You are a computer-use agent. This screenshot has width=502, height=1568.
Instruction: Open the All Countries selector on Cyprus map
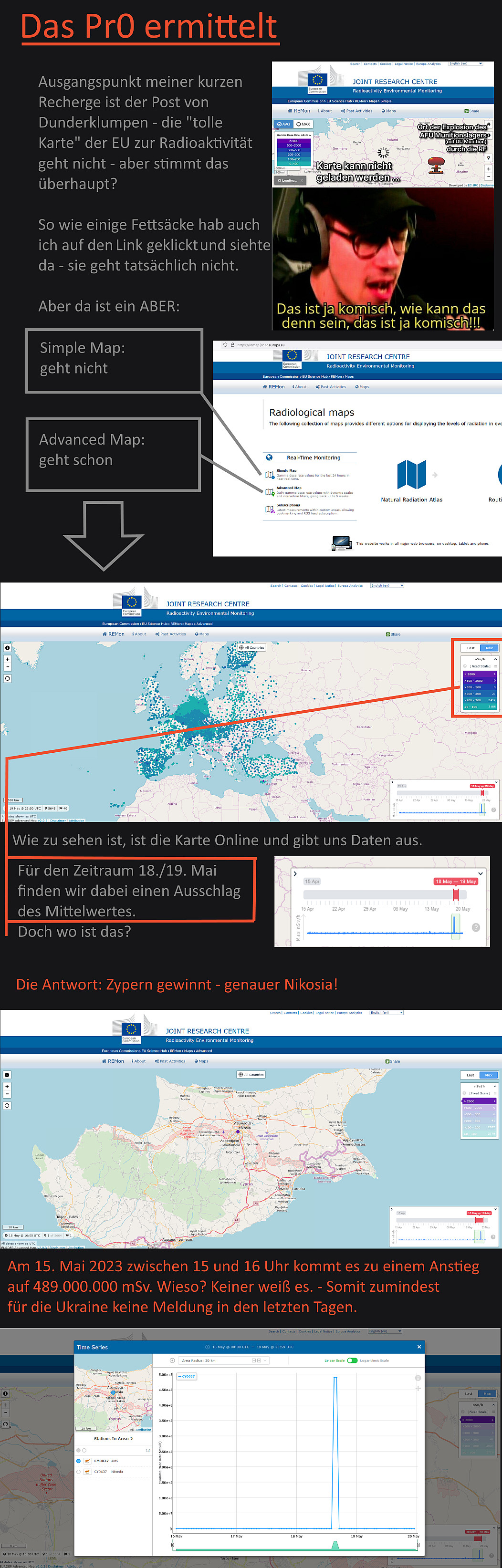[251, 1074]
